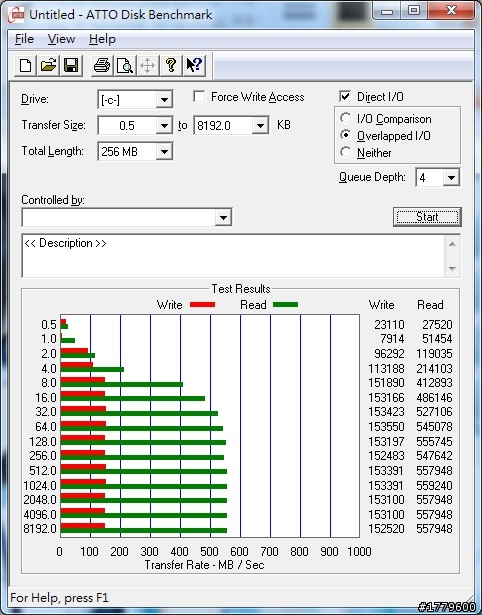Open the File menu

click(x=24, y=39)
